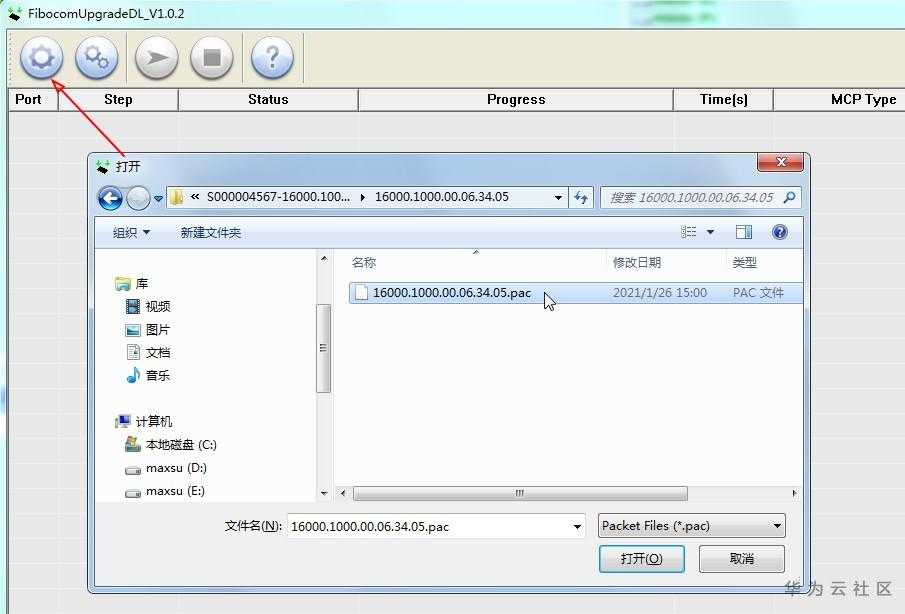Select the 音乐 library item
Viewport: 905px width, 614px height.
coord(148,376)
